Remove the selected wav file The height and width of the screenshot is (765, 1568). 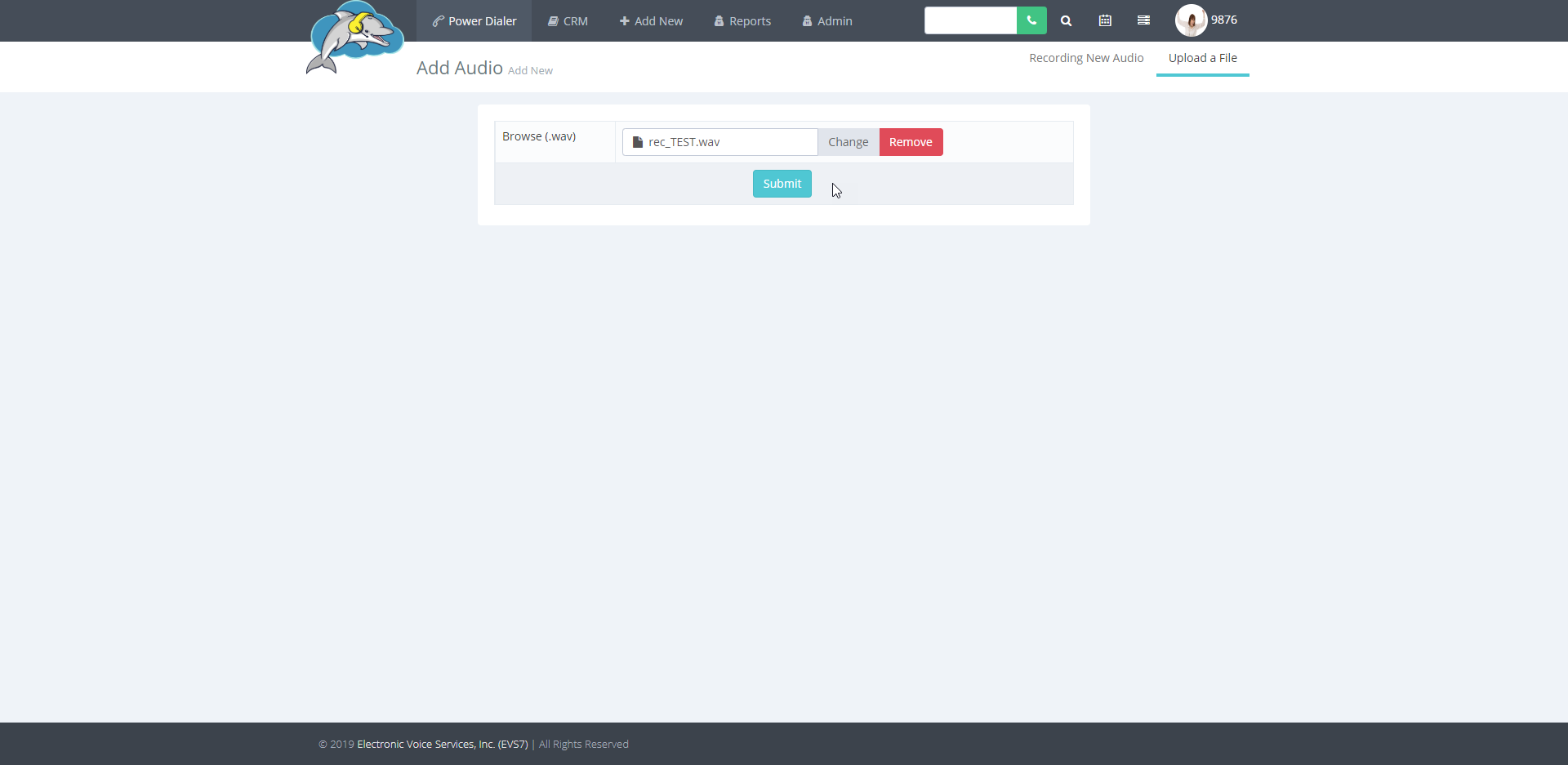point(911,142)
